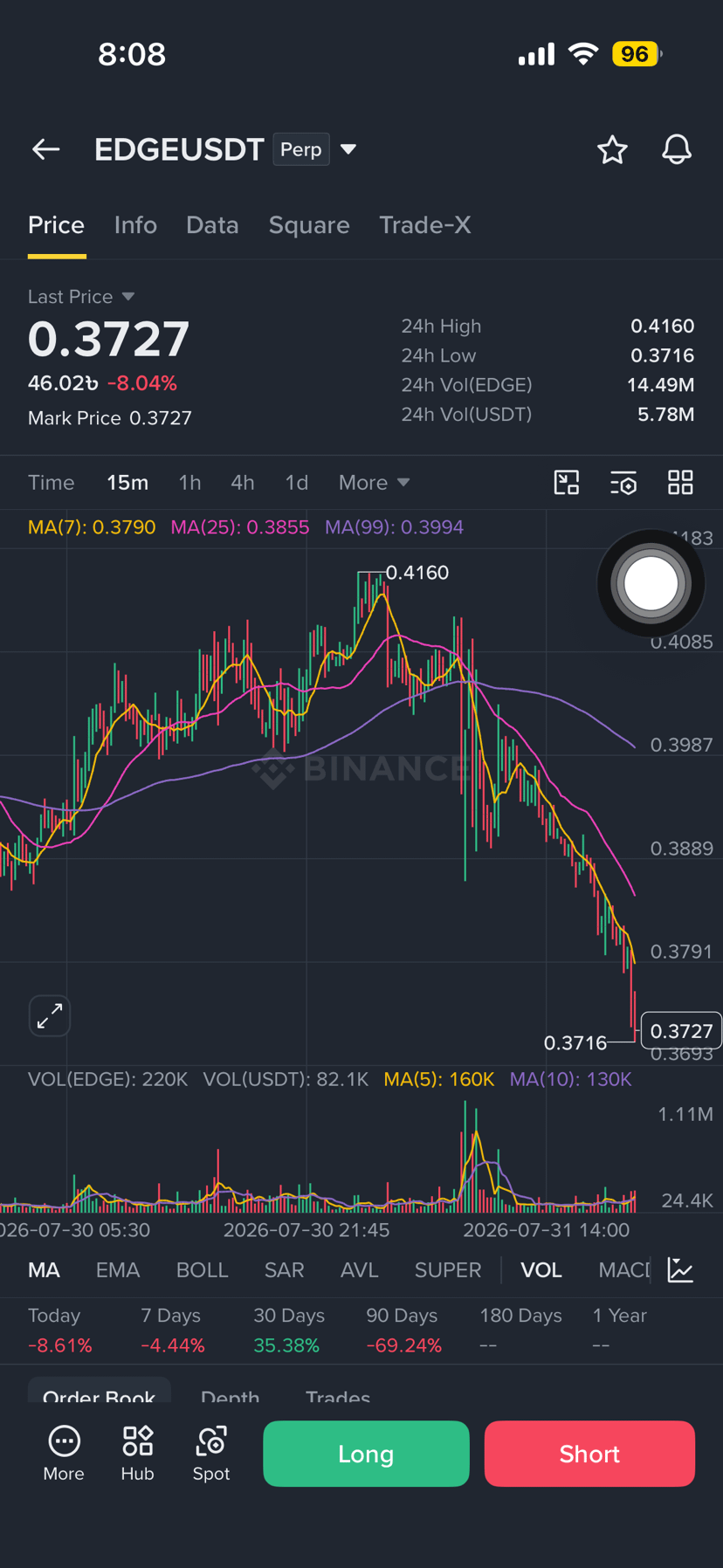Open the Square tab
Viewport: 723px width, 1568px height.
[x=309, y=225]
